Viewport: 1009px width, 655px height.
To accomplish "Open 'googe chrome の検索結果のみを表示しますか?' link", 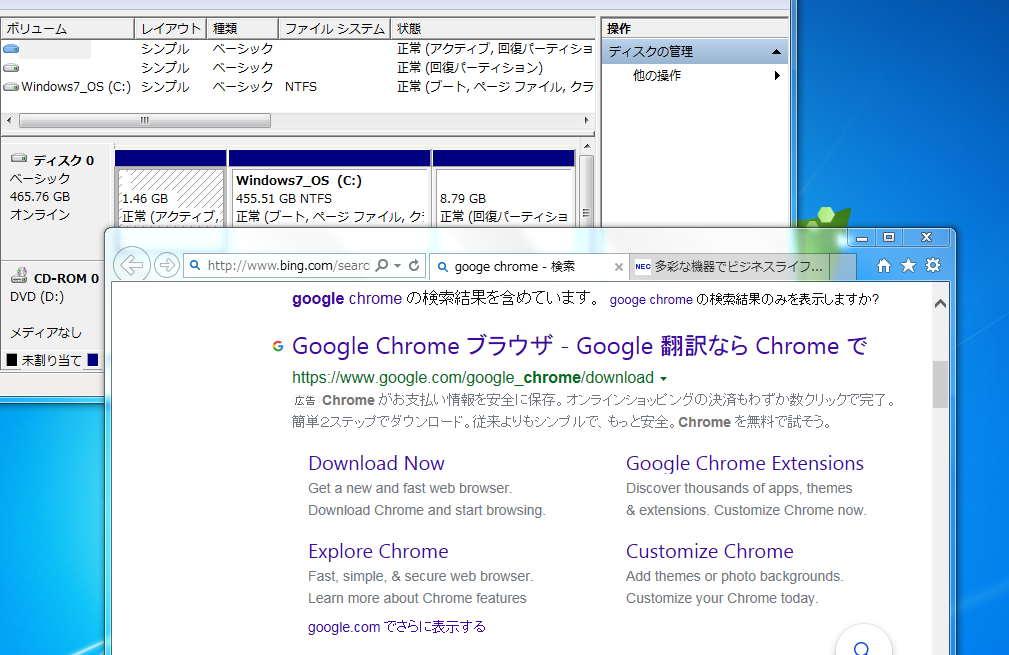I will tap(744, 299).
